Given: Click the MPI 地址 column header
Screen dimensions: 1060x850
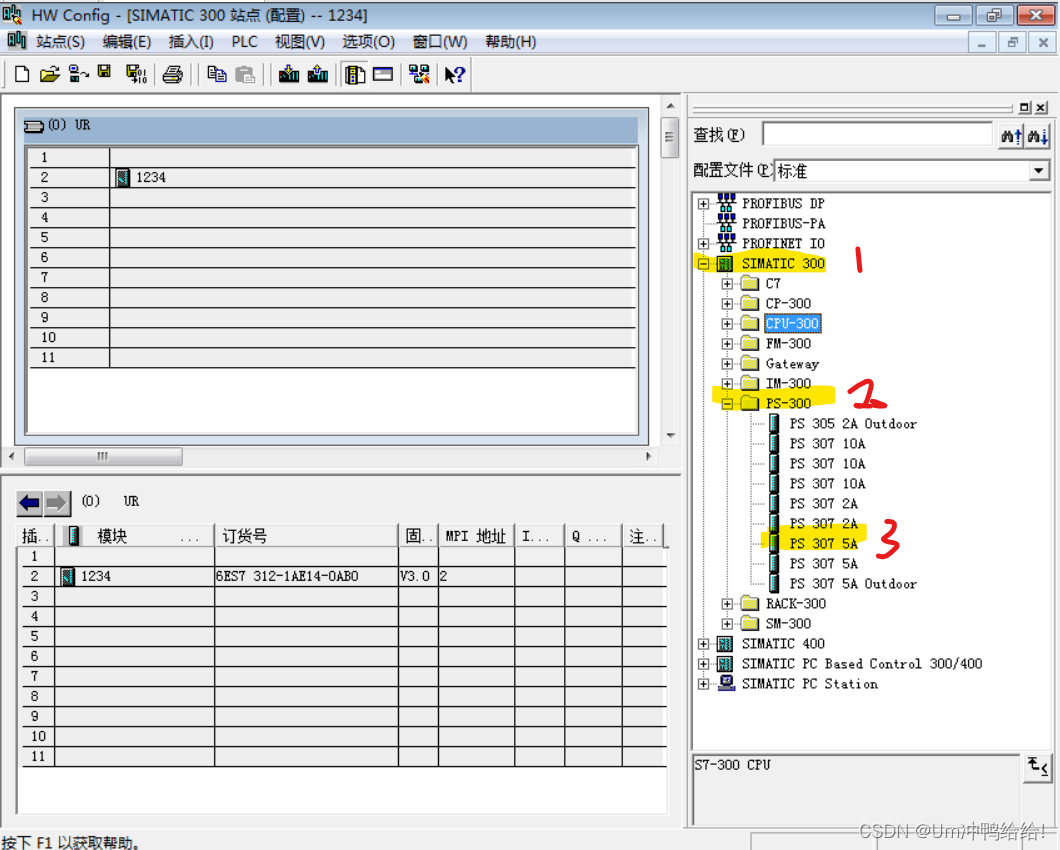Looking at the screenshot, I should click(x=476, y=536).
